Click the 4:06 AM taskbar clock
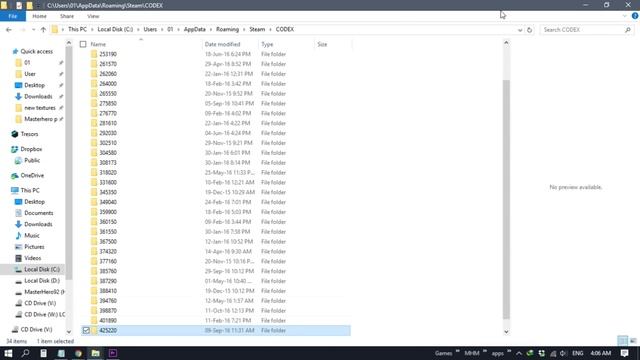 (601, 353)
